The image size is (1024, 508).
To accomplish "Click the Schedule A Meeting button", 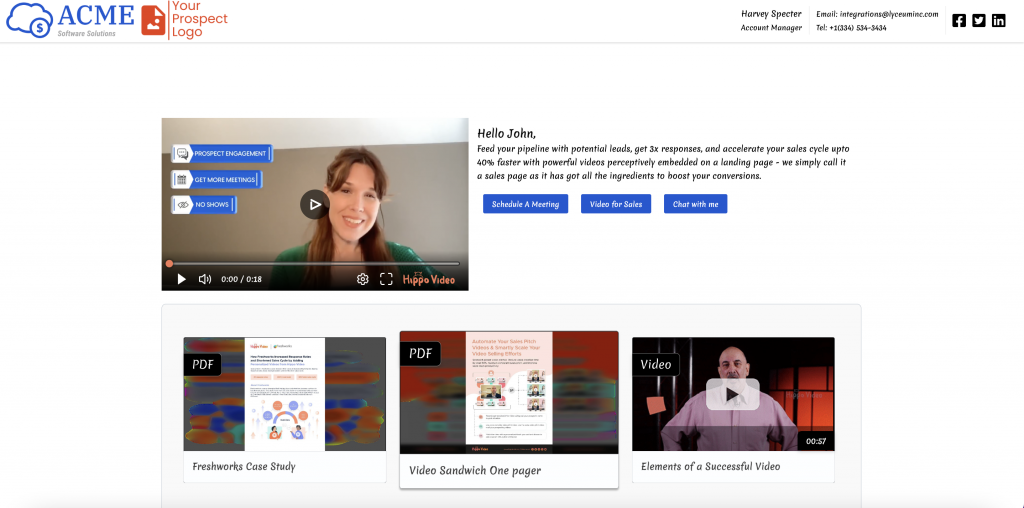I will click(x=526, y=204).
